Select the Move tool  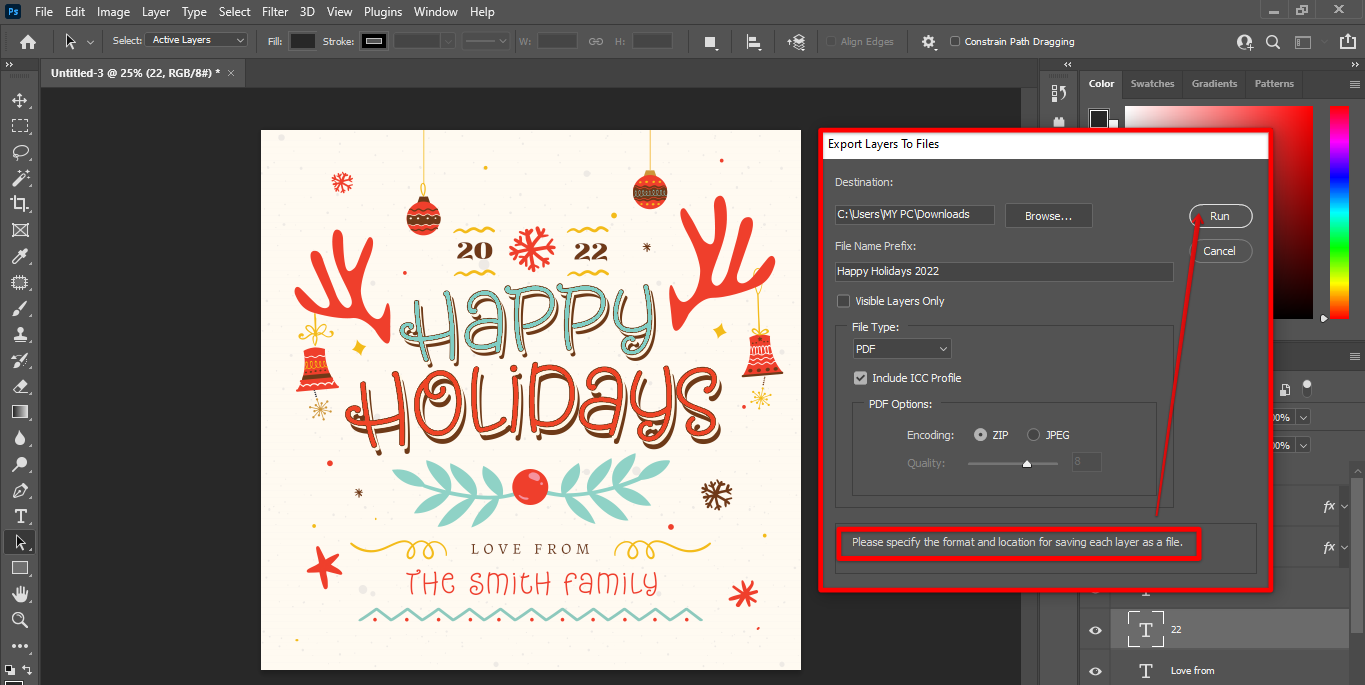19,100
